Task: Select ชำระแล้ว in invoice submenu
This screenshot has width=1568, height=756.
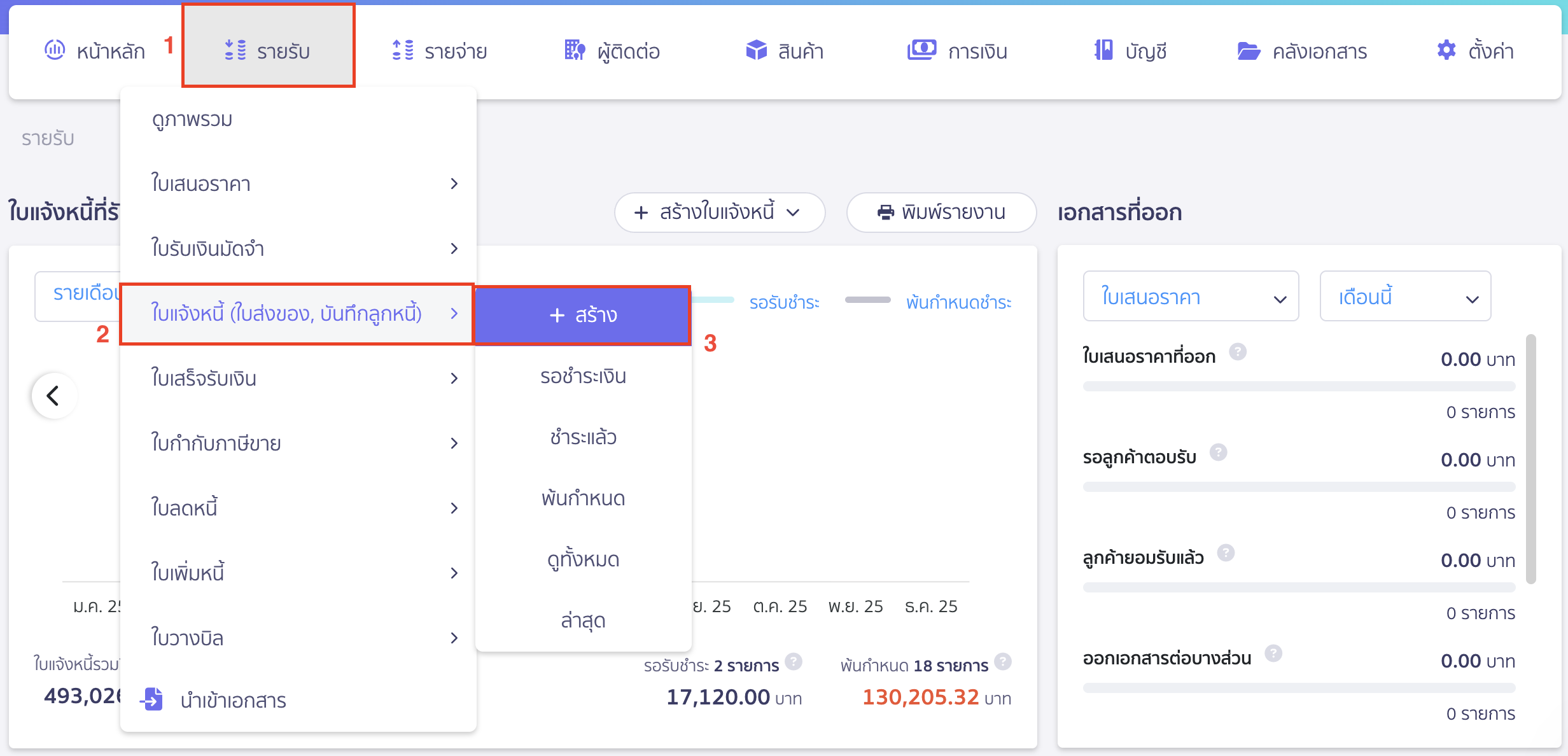Action: (x=583, y=437)
